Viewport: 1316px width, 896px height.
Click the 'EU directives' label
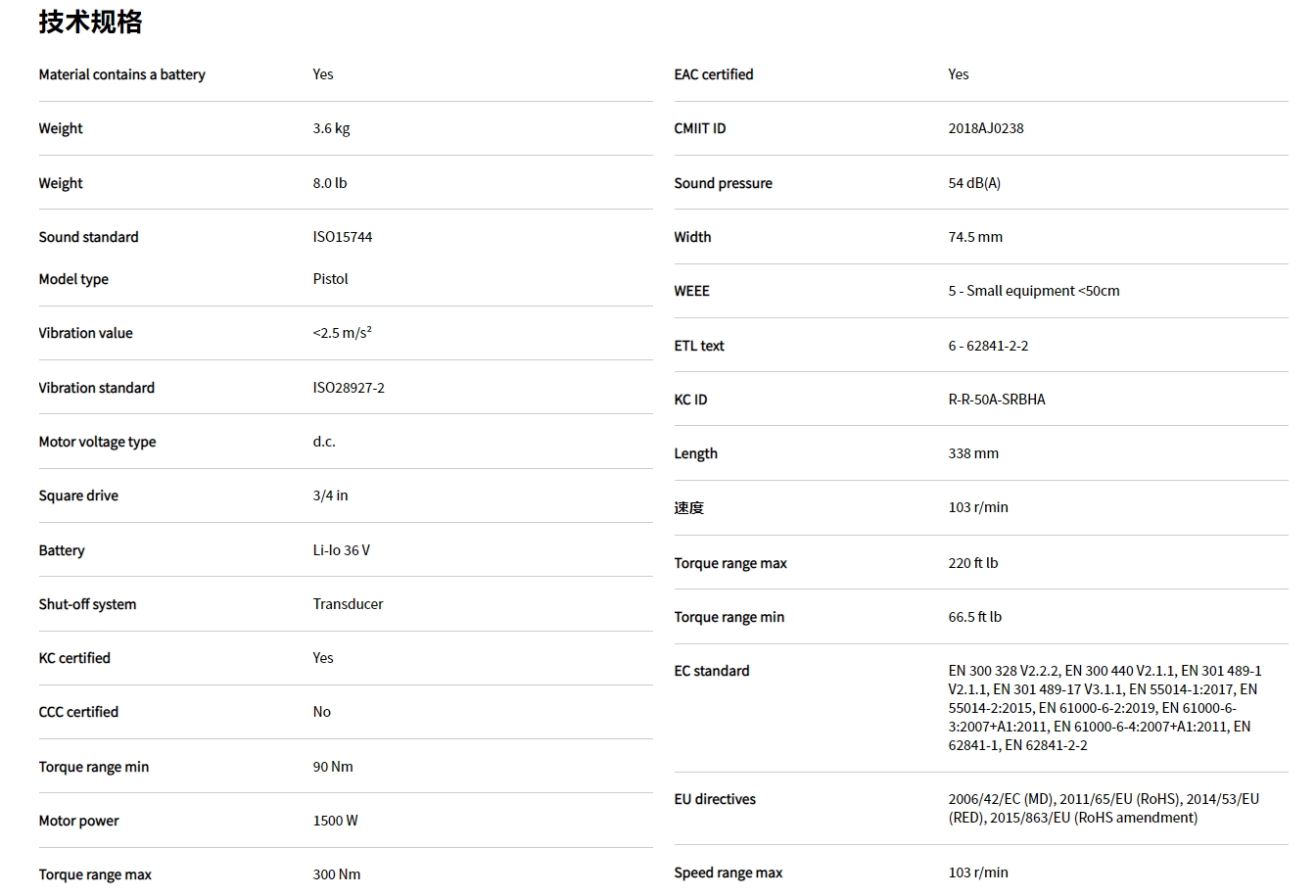(715, 799)
